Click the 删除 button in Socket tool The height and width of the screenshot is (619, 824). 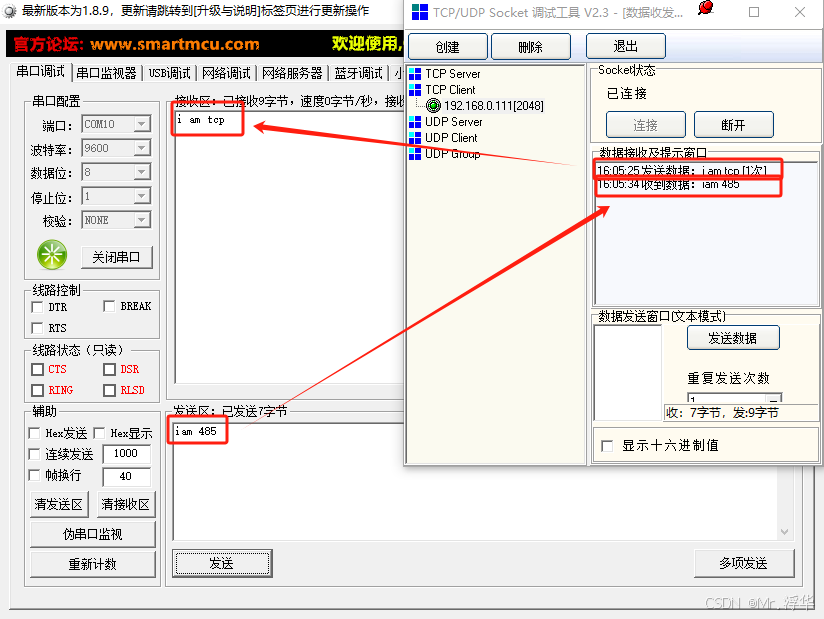[530, 47]
